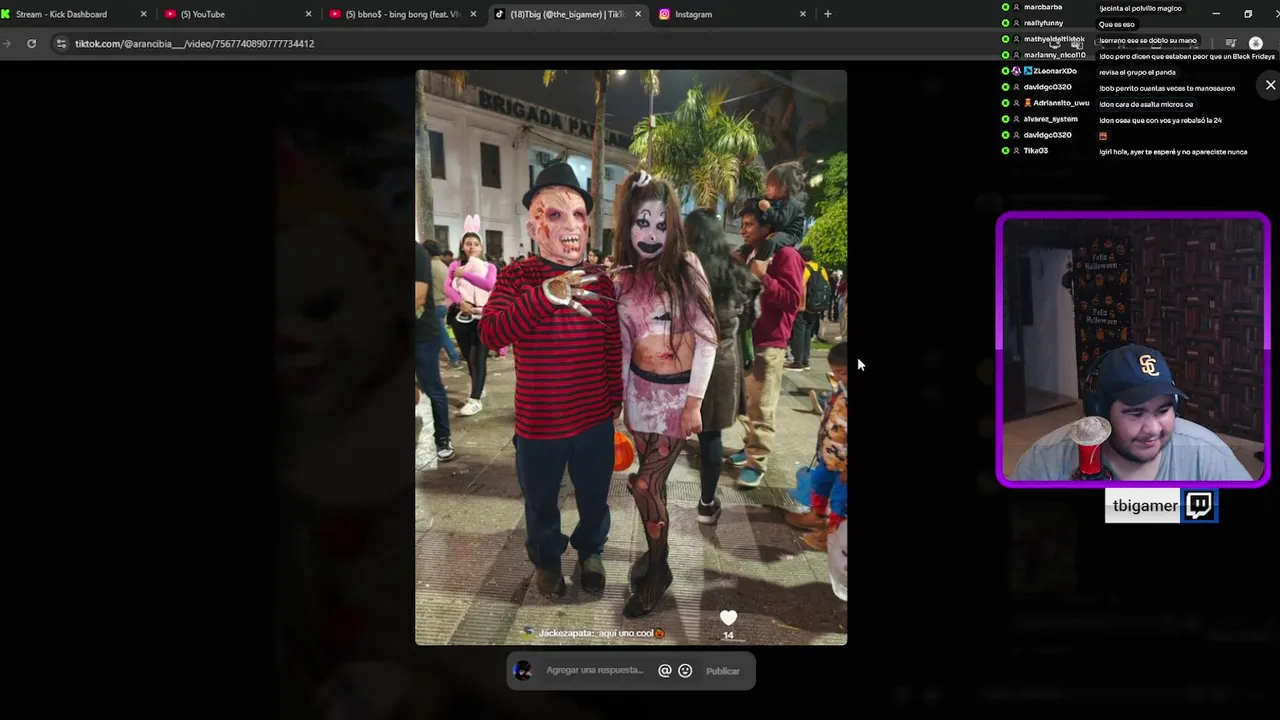
Task: Click the message mentioning Black Fridays
Action: (x=1187, y=56)
